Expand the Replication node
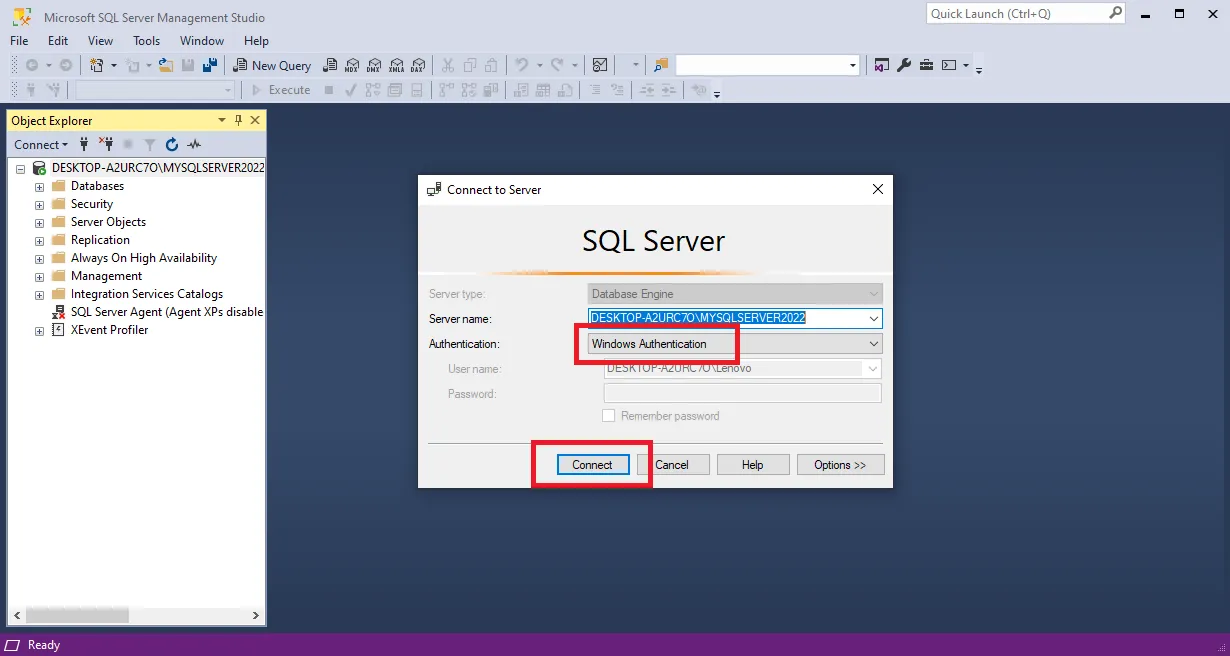Image resolution: width=1230 pixels, height=656 pixels. (39, 241)
